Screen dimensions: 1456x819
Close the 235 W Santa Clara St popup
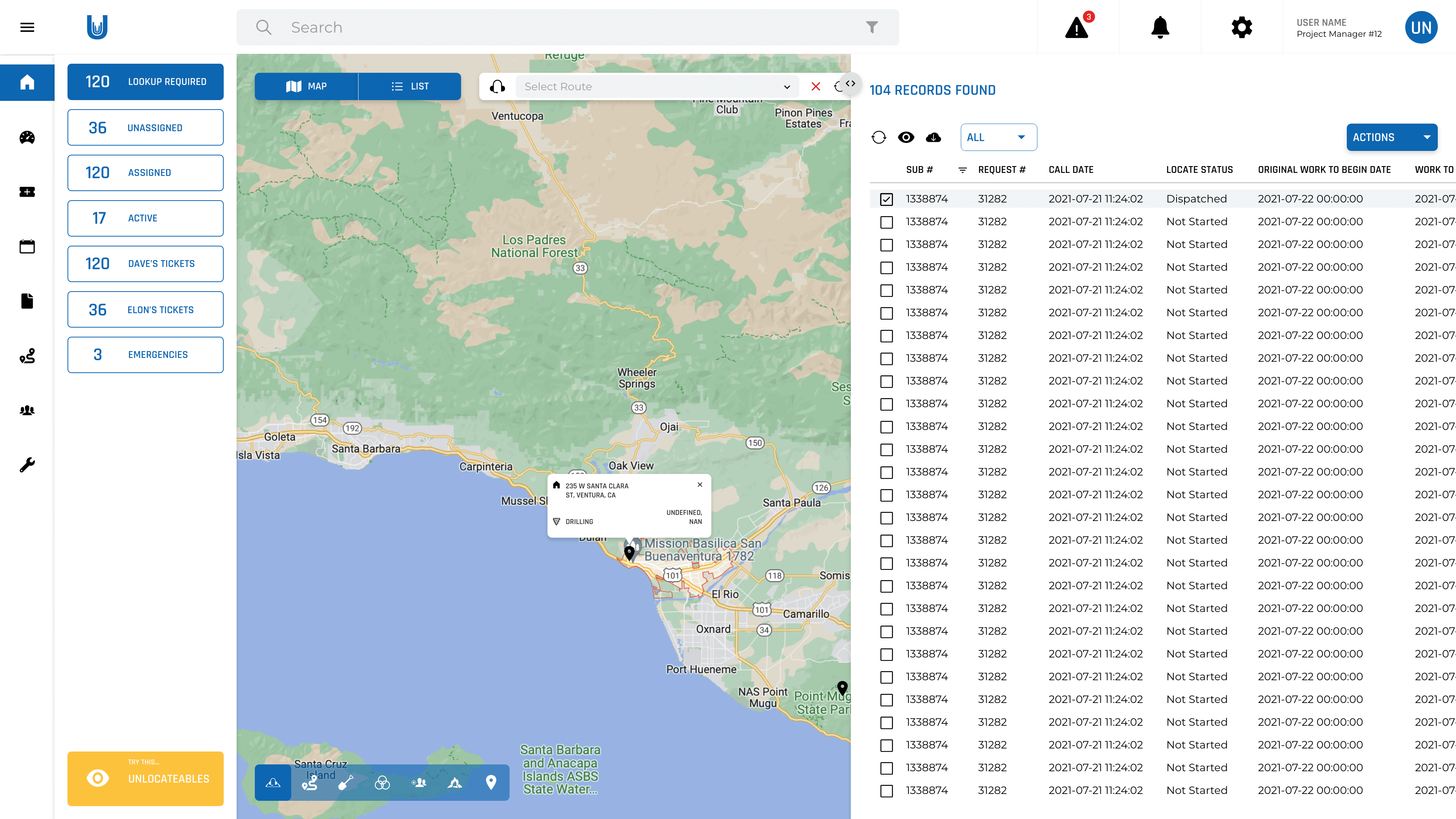click(x=700, y=485)
